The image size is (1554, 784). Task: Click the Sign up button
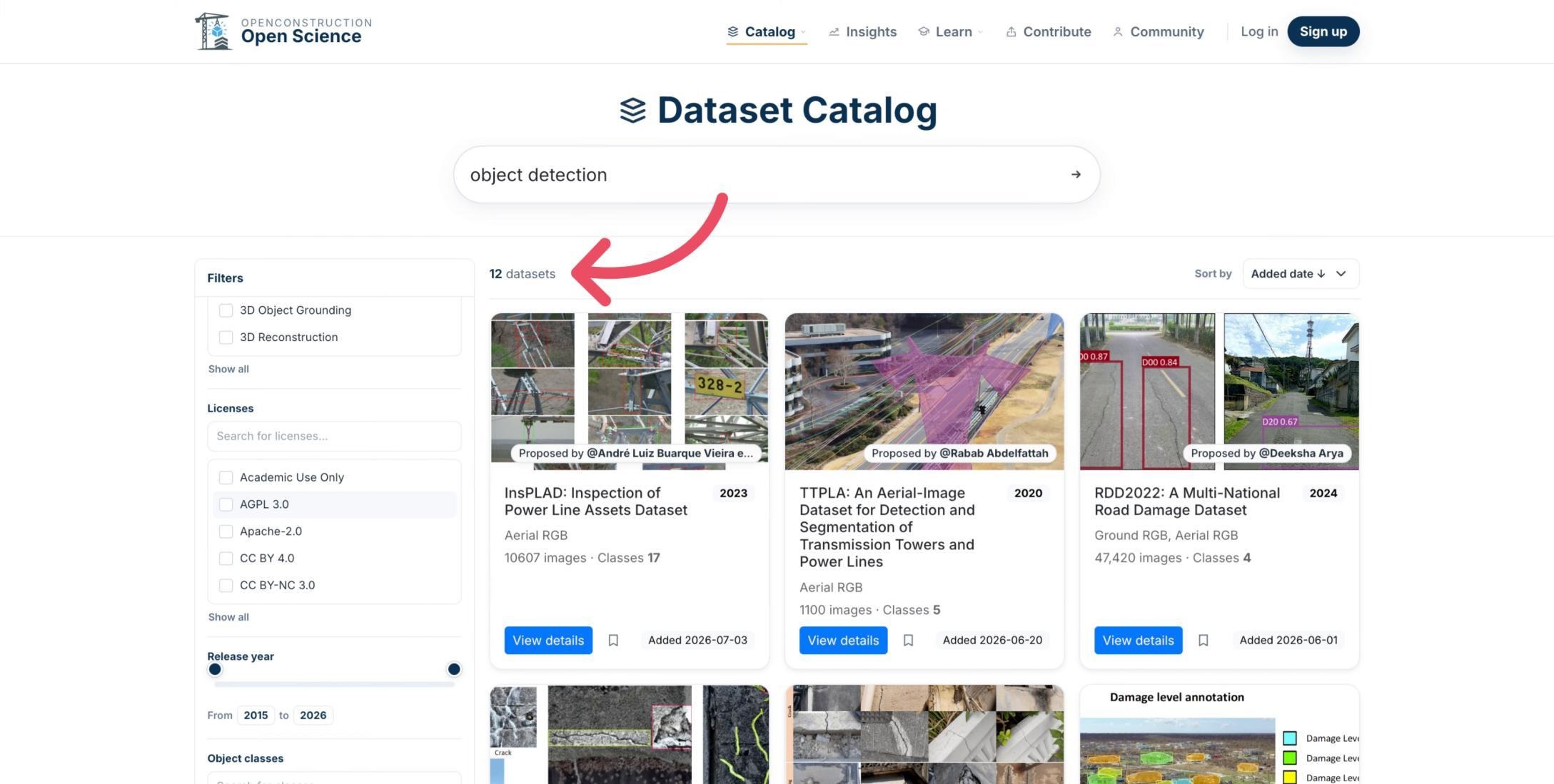[1323, 31]
